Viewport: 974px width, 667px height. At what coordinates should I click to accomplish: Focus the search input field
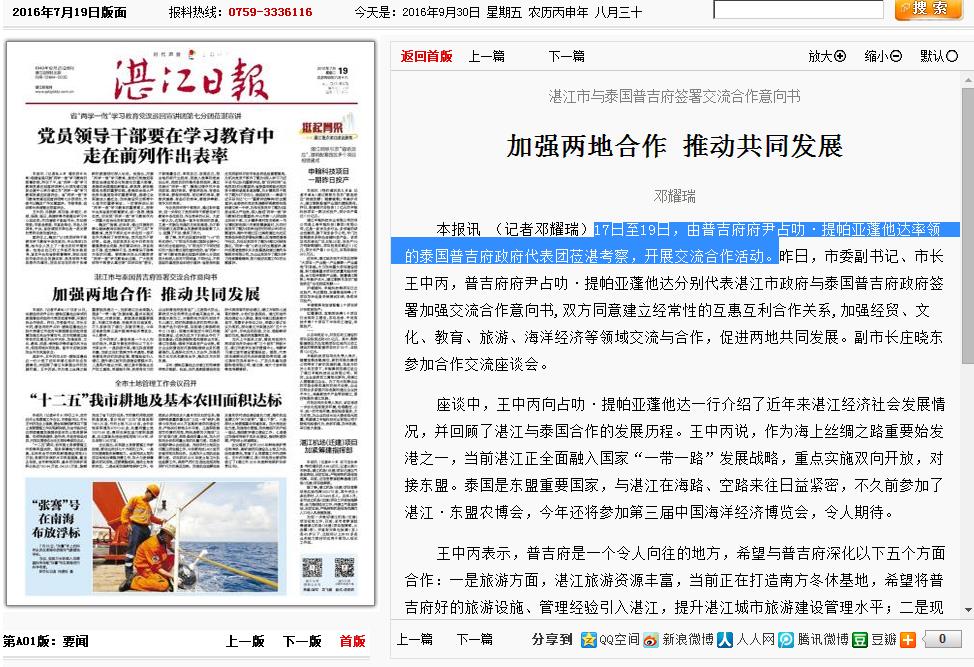point(798,9)
